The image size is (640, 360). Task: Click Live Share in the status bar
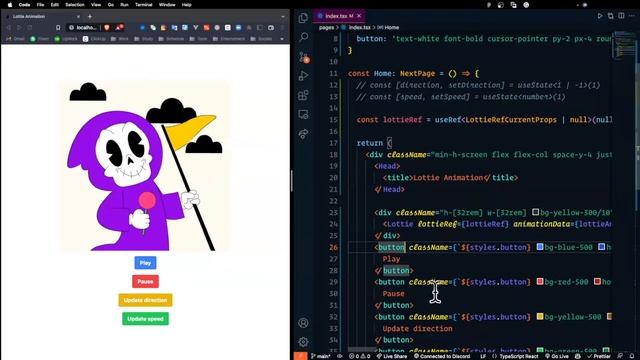391,356
